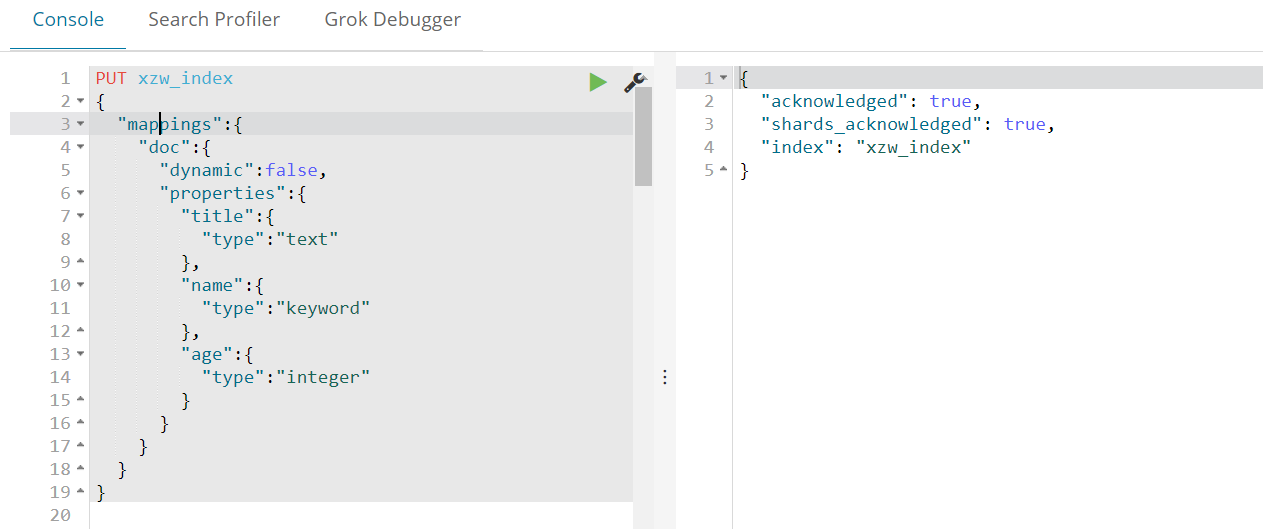Open the wrench settings menu
This screenshot has width=1263, height=529.
click(x=635, y=83)
